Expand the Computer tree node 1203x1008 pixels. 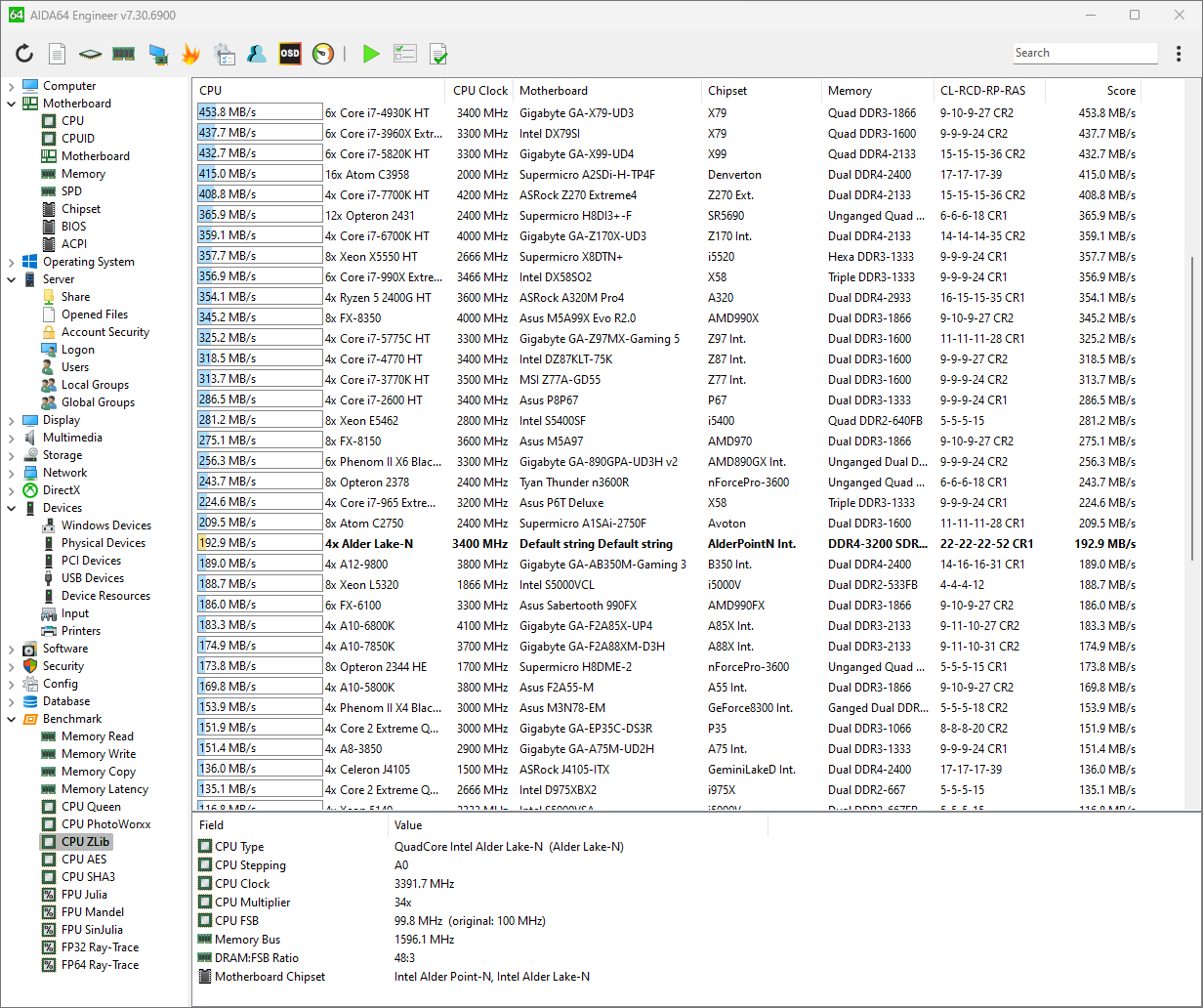coord(12,86)
